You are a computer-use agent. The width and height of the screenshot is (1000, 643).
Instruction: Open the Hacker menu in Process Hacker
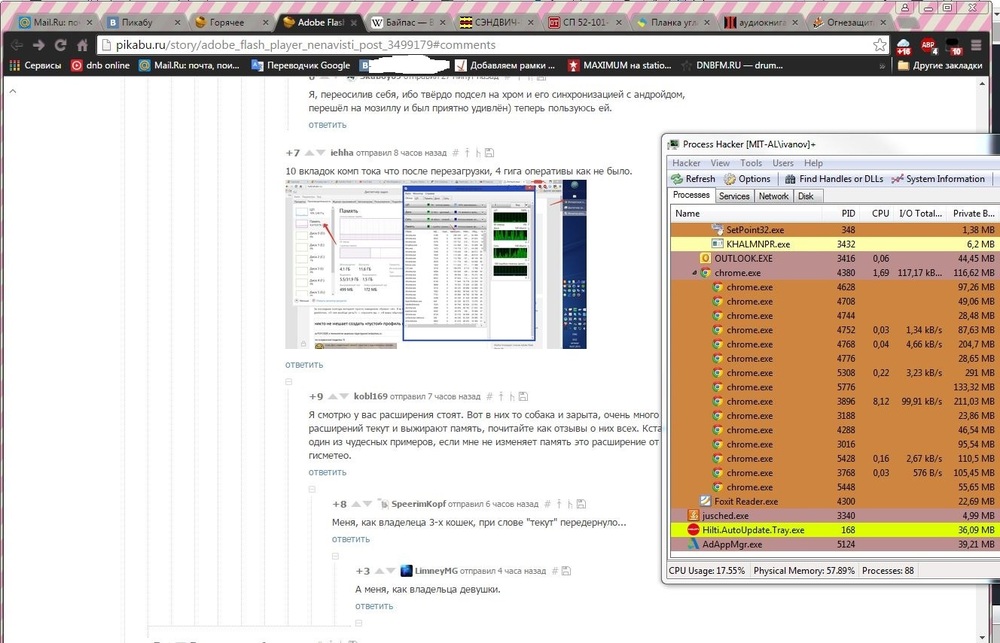click(686, 163)
